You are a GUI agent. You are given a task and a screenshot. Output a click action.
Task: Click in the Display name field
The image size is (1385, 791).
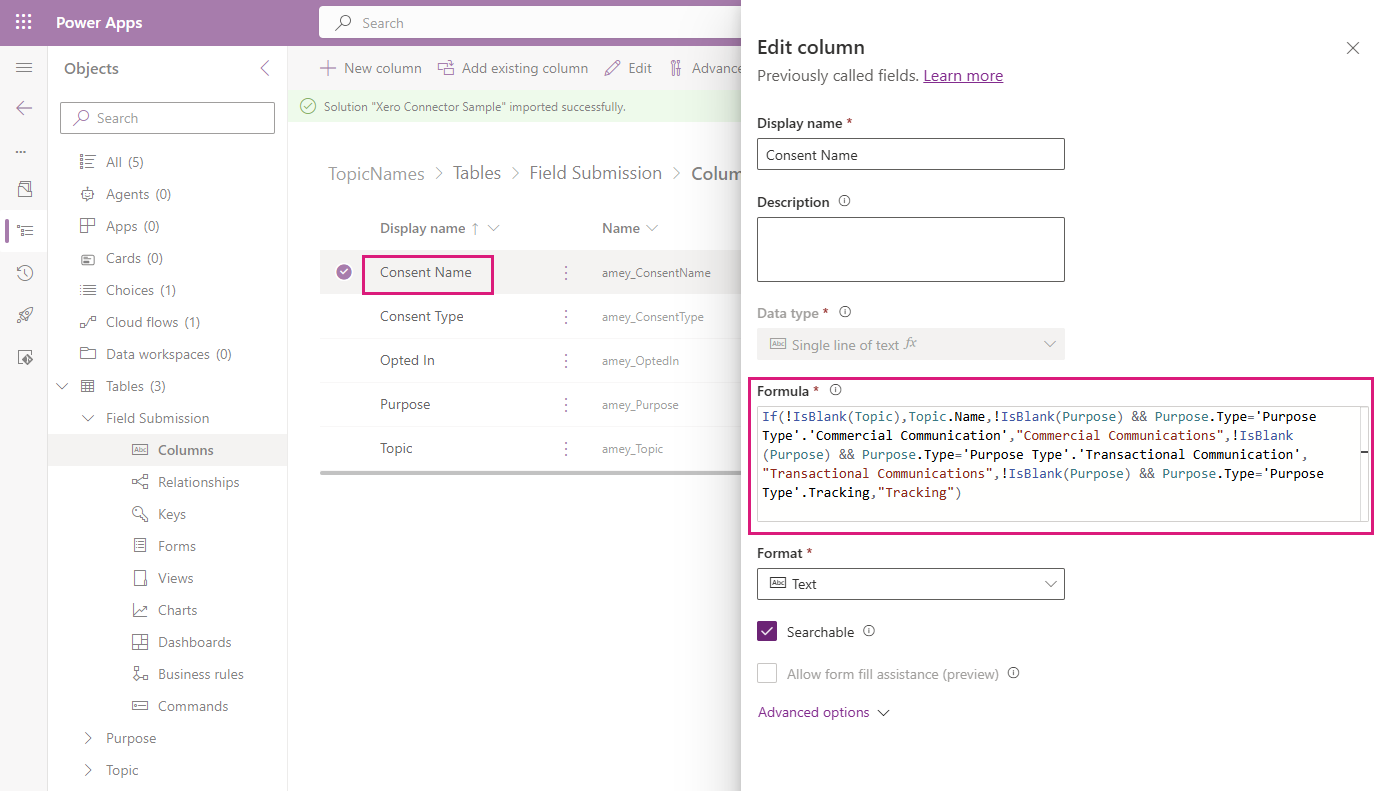911,154
